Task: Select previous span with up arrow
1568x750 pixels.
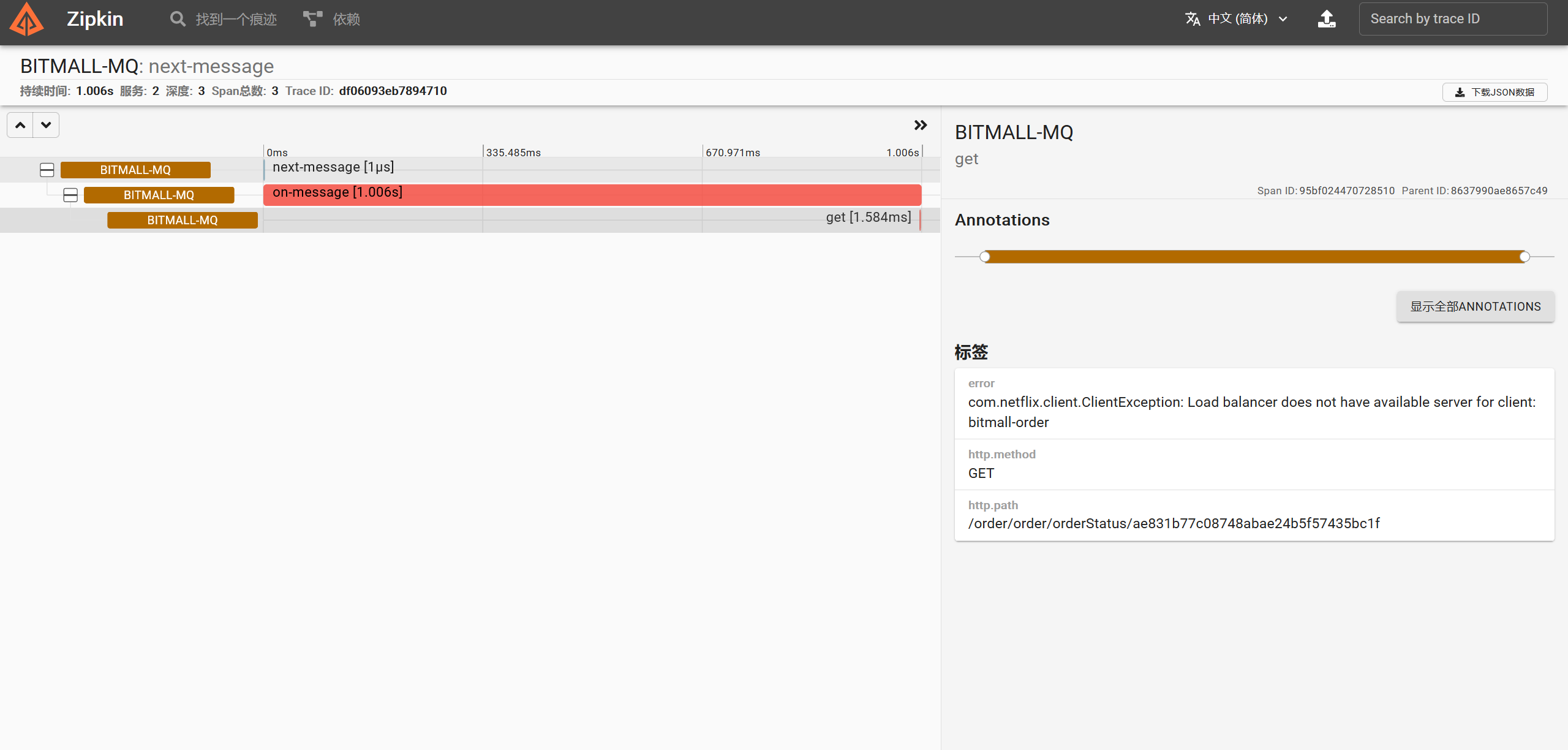Action: point(20,125)
